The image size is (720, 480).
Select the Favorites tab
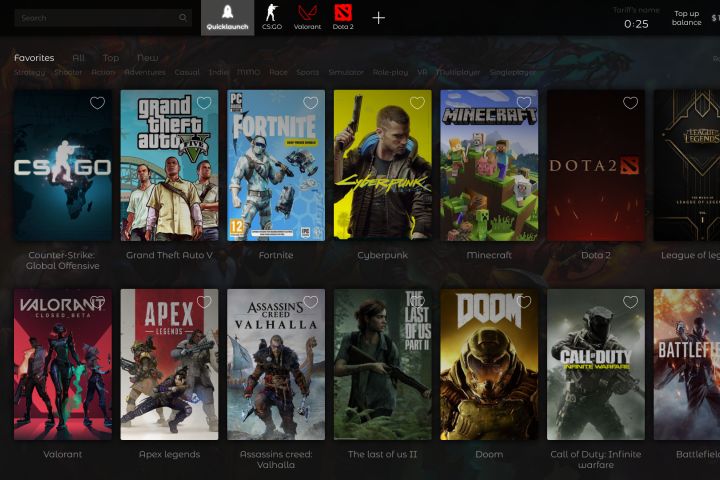pyautogui.click(x=34, y=58)
